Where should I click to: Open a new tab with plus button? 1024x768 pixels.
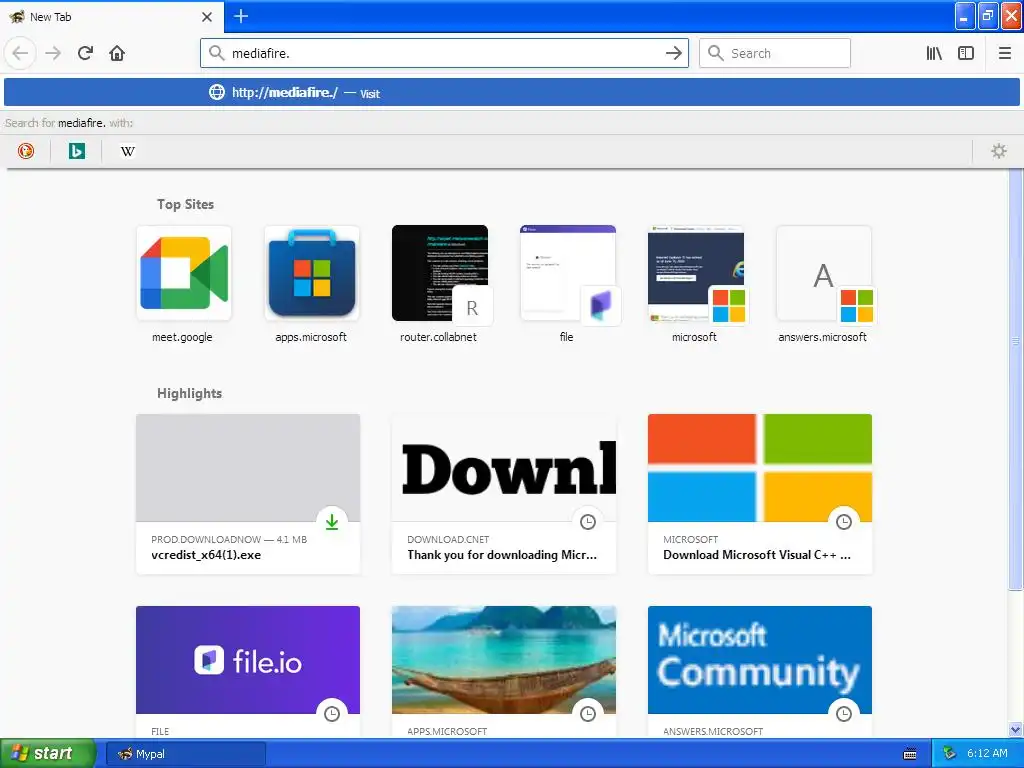pyautogui.click(x=241, y=16)
